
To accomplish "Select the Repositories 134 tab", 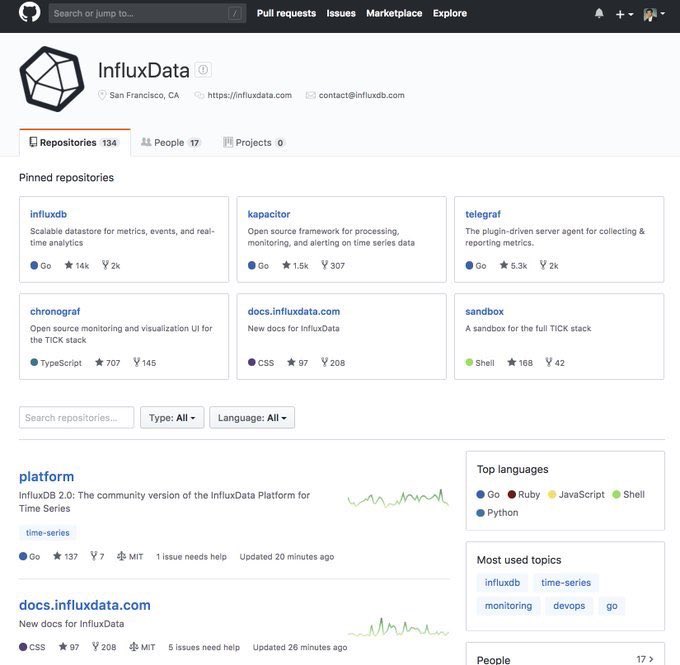I will [75, 142].
